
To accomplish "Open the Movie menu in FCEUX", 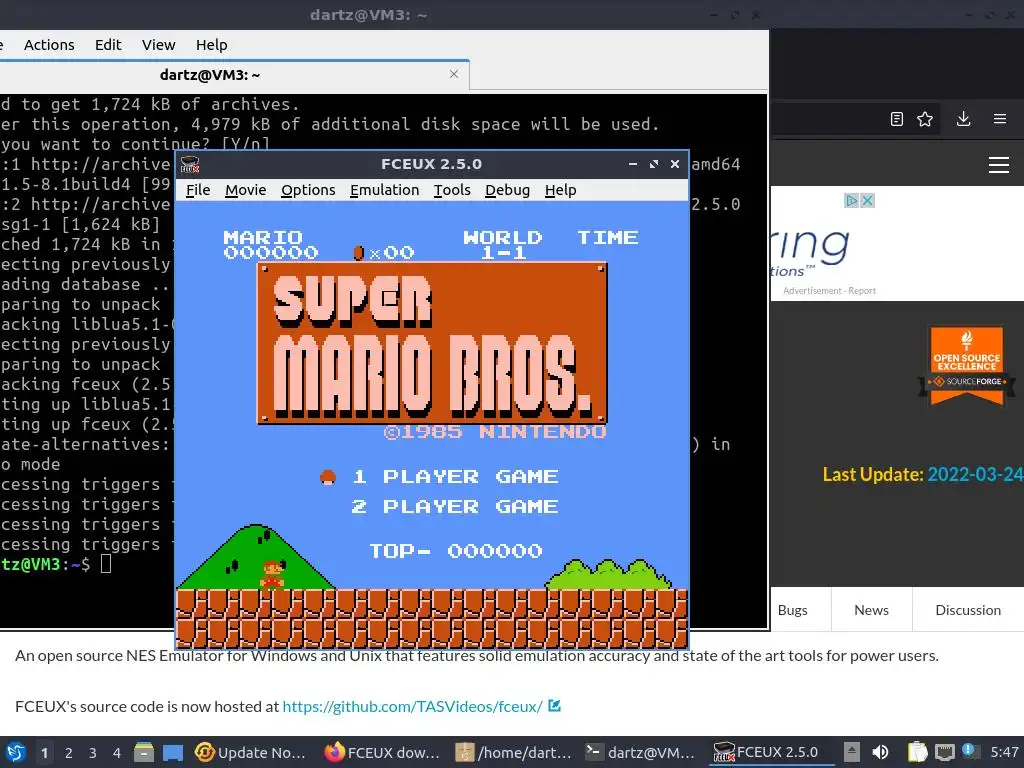I will point(246,190).
